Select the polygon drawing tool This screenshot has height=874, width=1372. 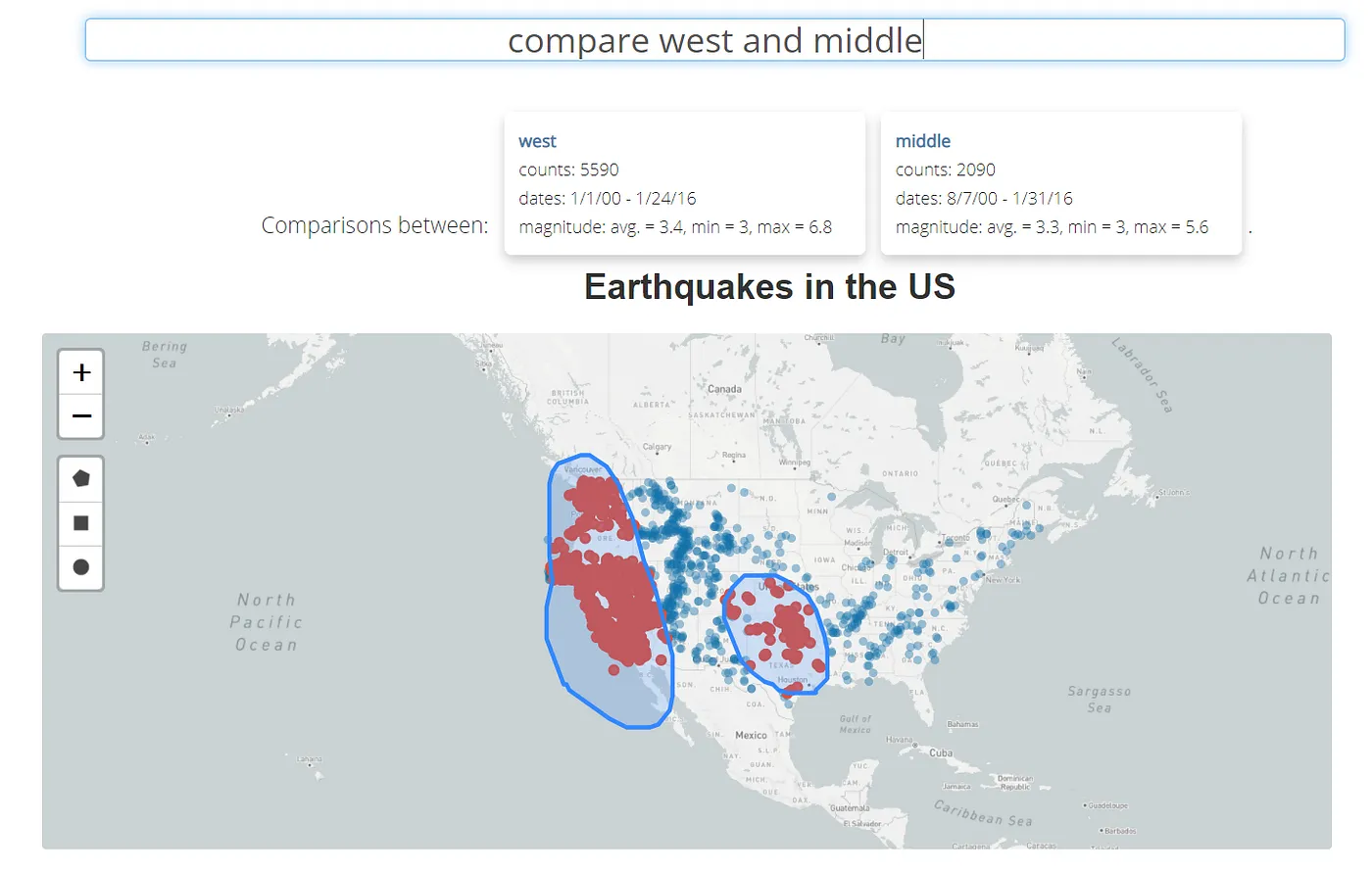pos(81,479)
